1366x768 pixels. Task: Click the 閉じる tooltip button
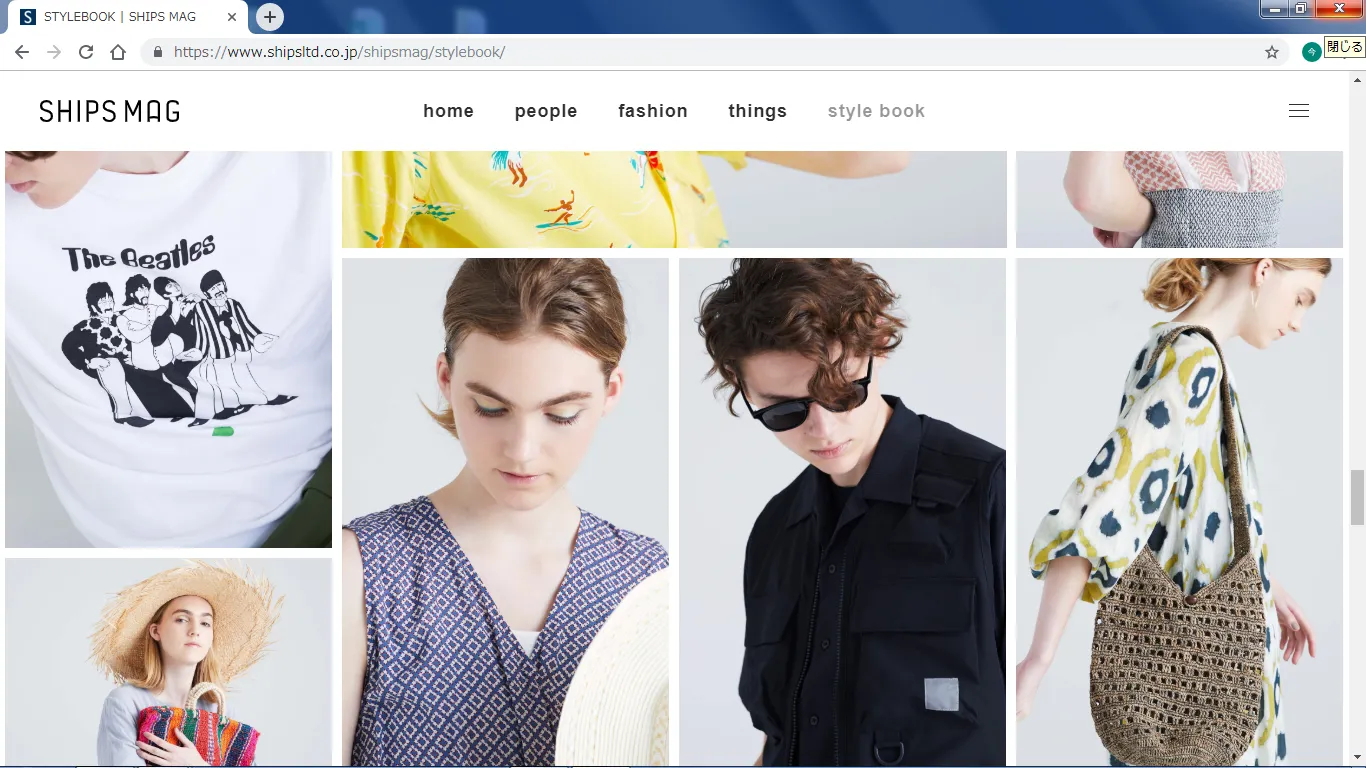1345,47
